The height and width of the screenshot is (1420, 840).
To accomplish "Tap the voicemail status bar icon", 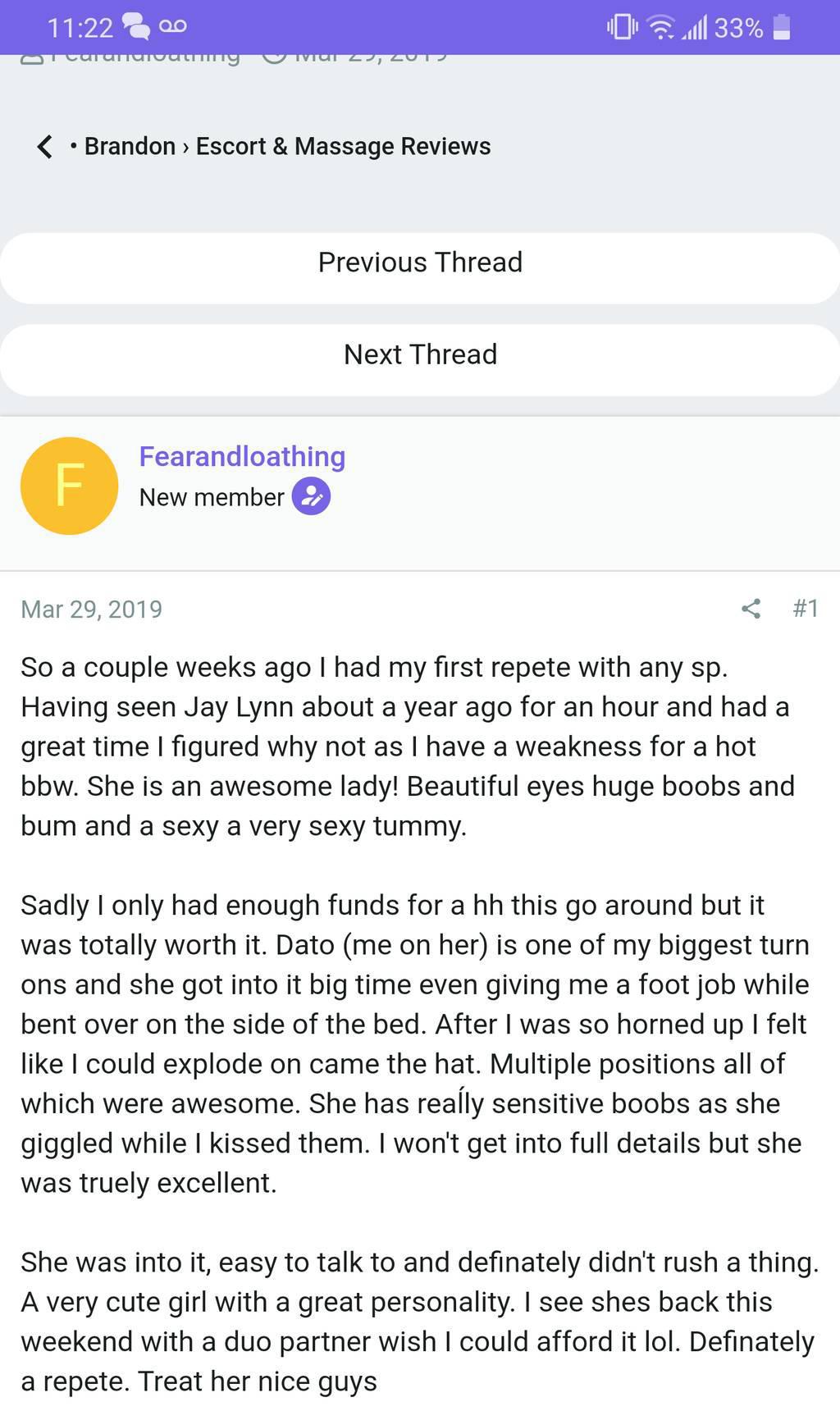I will [173, 27].
